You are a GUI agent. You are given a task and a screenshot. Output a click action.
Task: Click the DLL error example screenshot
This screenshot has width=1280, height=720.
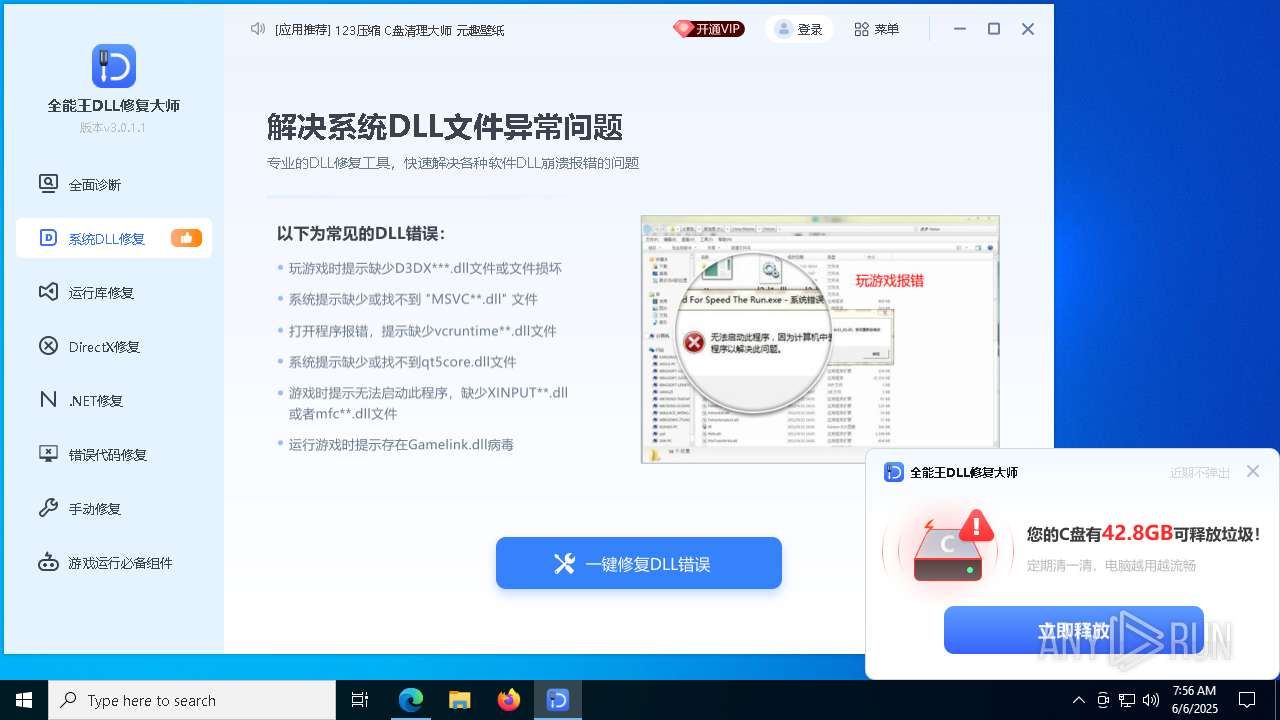pyautogui.click(x=820, y=339)
